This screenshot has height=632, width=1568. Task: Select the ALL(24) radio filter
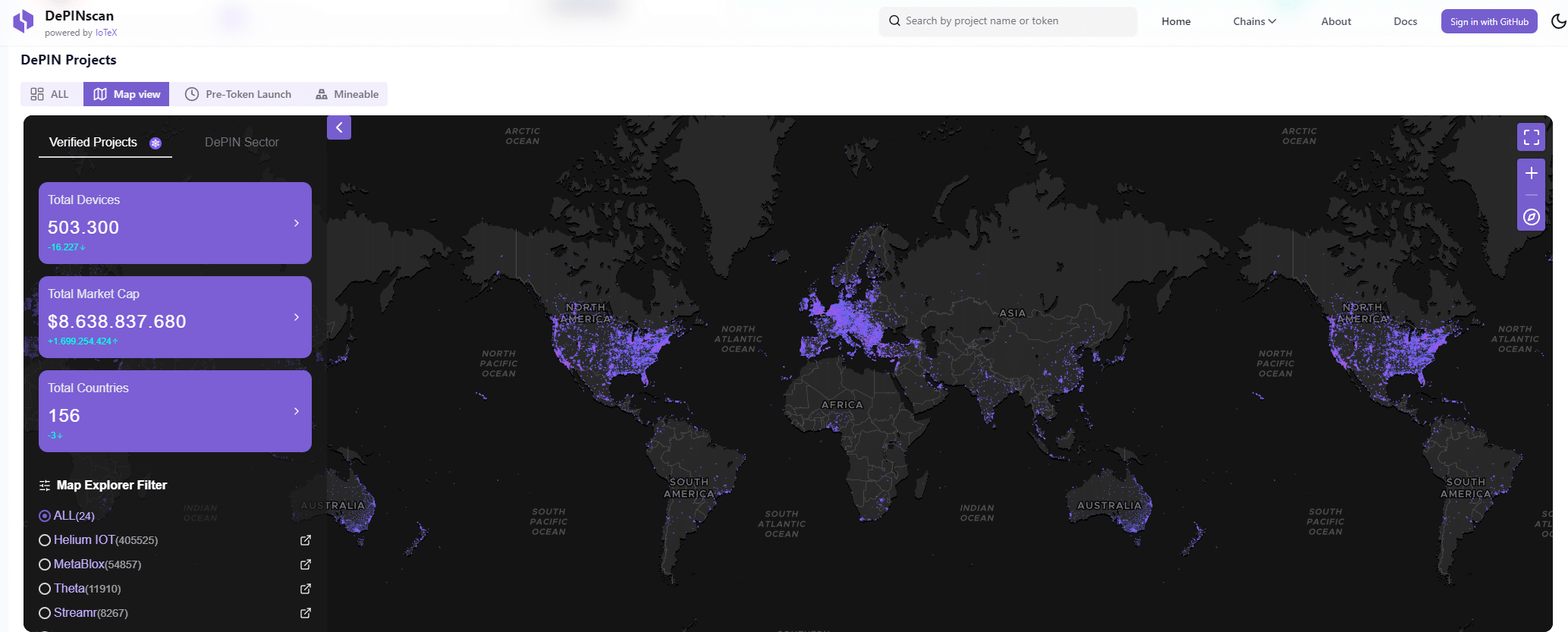pyautogui.click(x=45, y=516)
